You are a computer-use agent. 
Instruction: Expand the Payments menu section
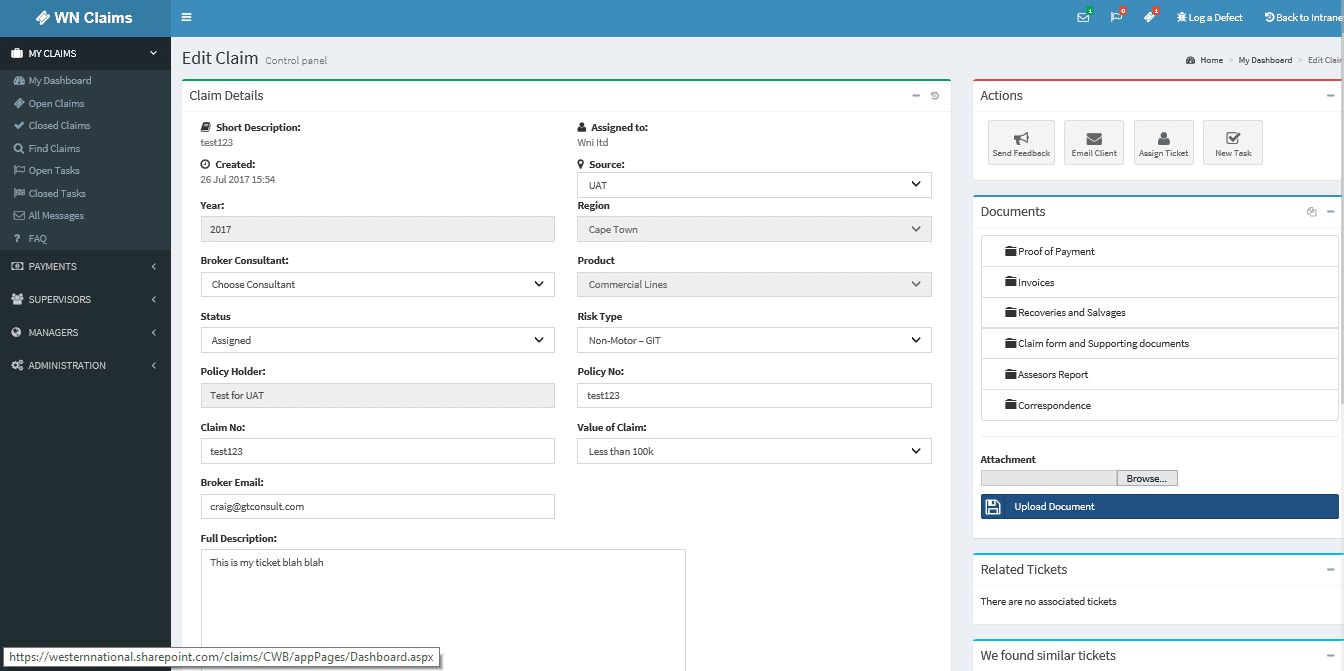pos(85,266)
